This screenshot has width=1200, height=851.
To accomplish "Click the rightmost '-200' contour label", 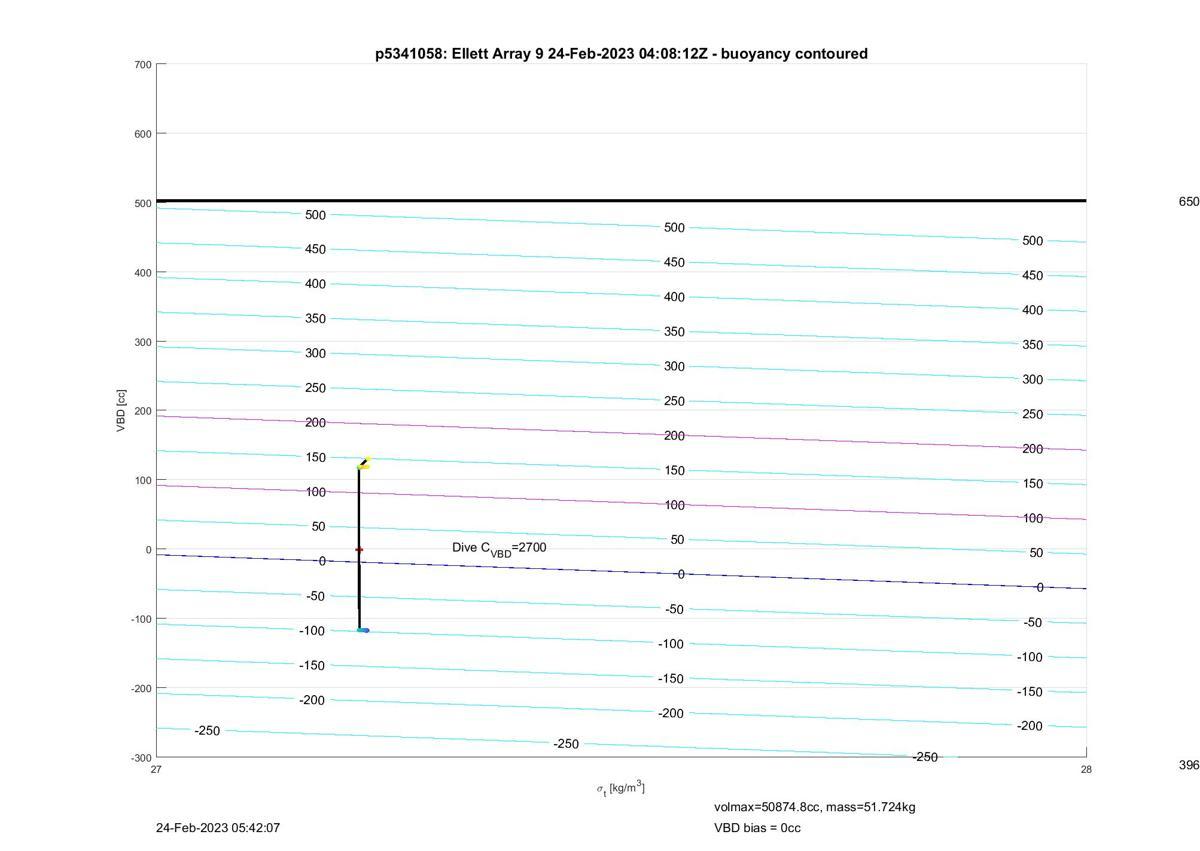I will 1030,727.
